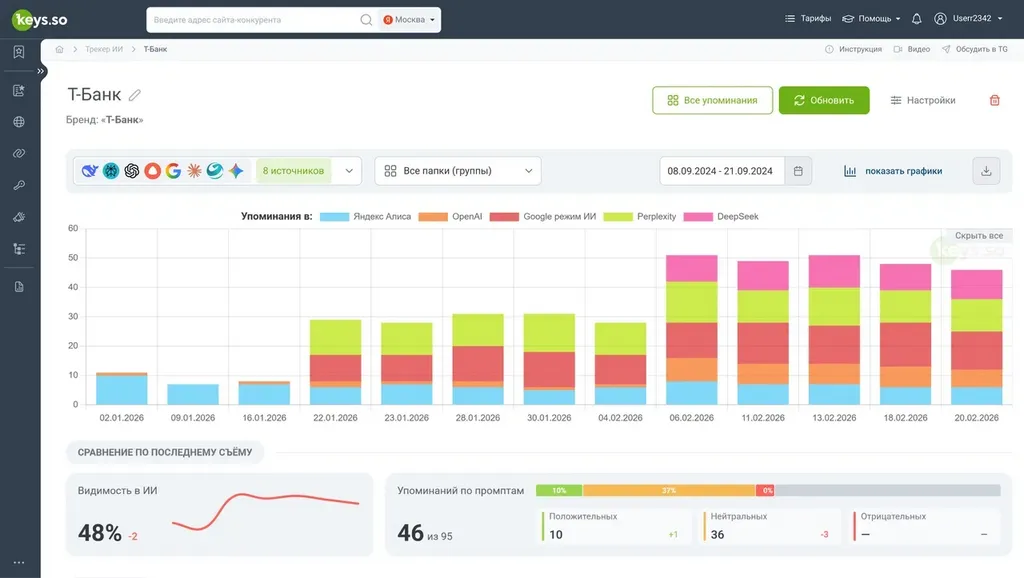
Task: Click the Отрицательных card
Action: coord(924,526)
